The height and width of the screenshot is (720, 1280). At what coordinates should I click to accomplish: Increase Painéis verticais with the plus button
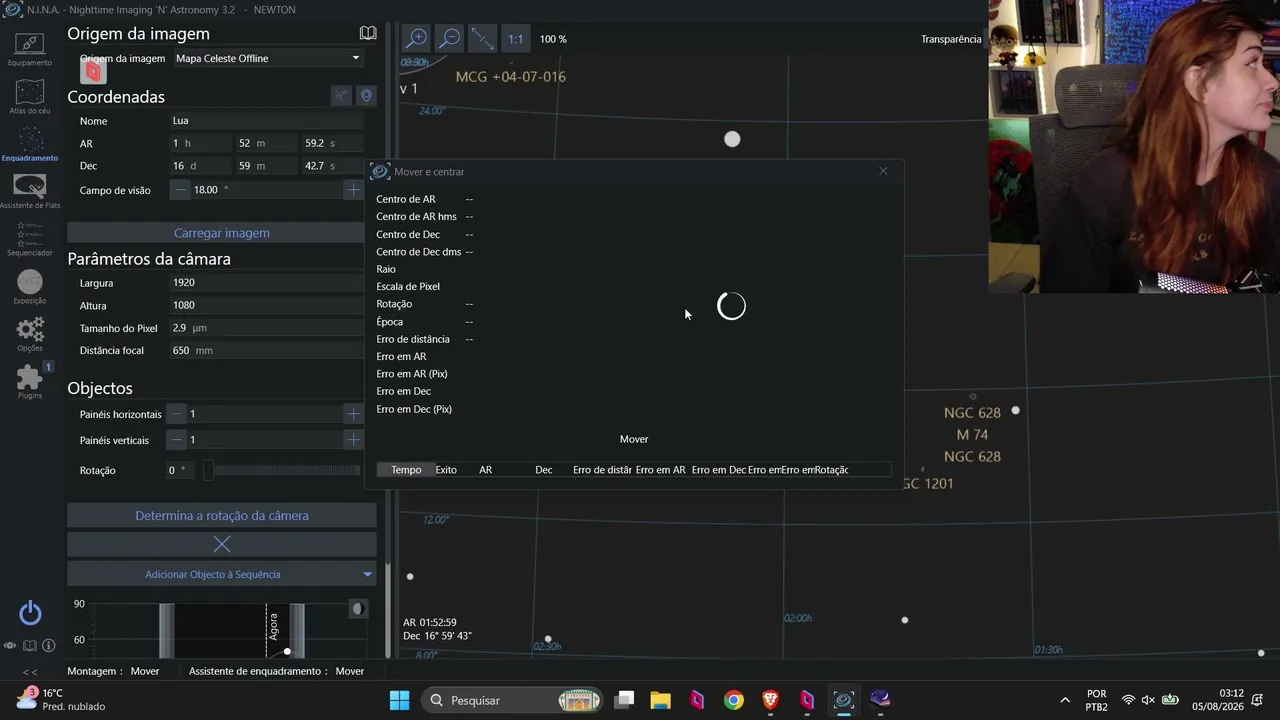(353, 440)
